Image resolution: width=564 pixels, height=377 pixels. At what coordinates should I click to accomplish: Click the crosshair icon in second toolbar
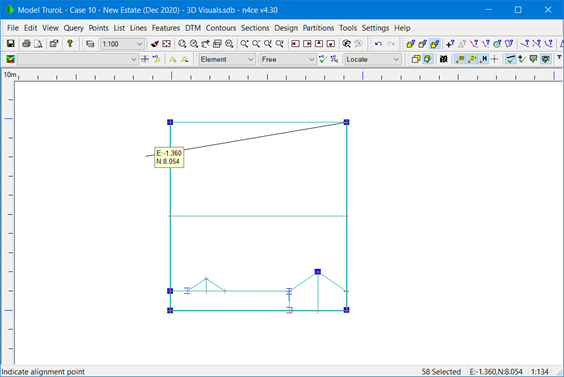tap(495, 59)
